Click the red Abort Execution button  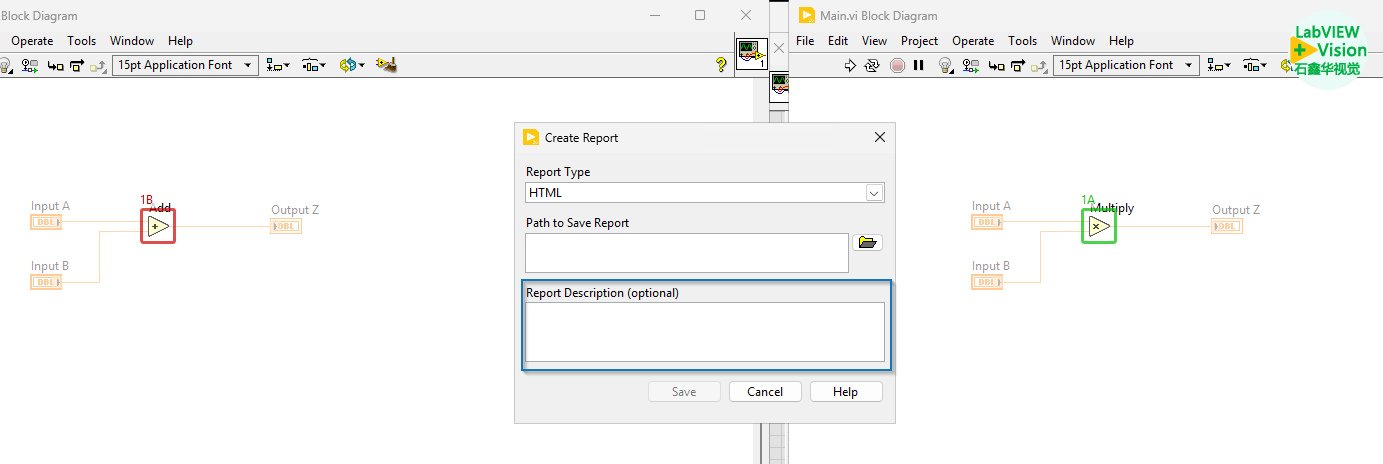pyautogui.click(x=897, y=65)
